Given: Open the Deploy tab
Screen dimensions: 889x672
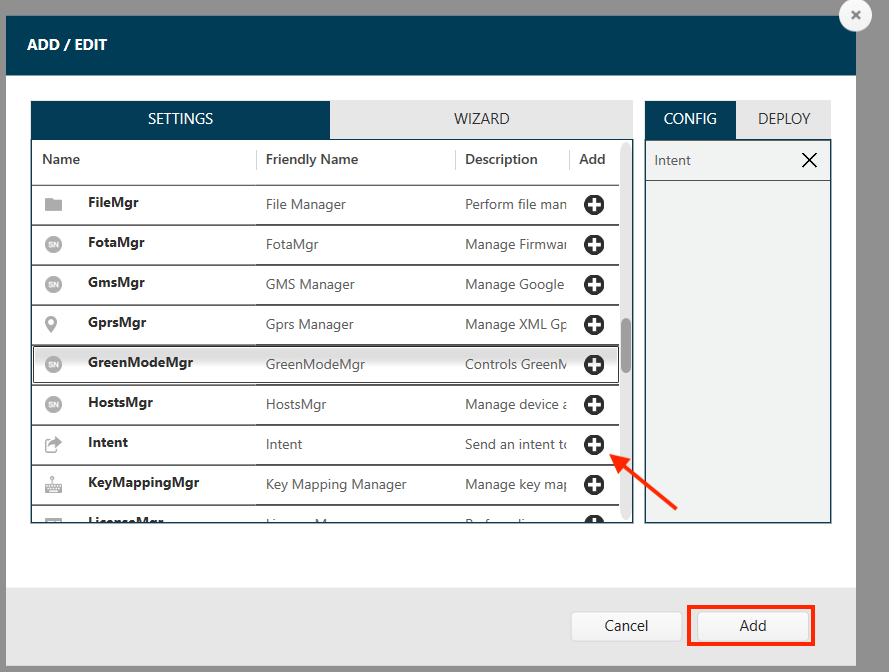Looking at the screenshot, I should pos(783,119).
